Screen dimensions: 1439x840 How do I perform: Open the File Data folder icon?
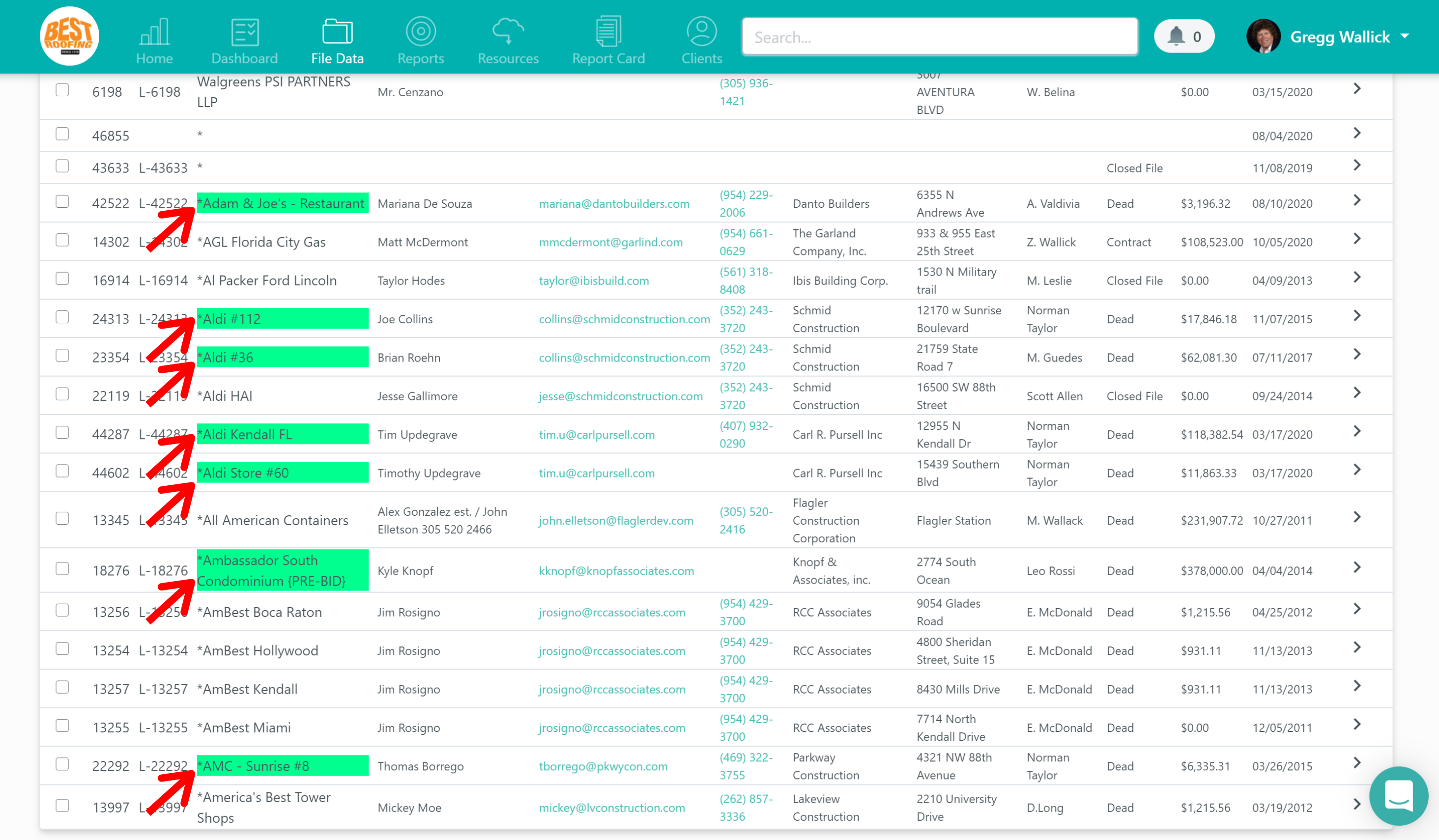[338, 31]
